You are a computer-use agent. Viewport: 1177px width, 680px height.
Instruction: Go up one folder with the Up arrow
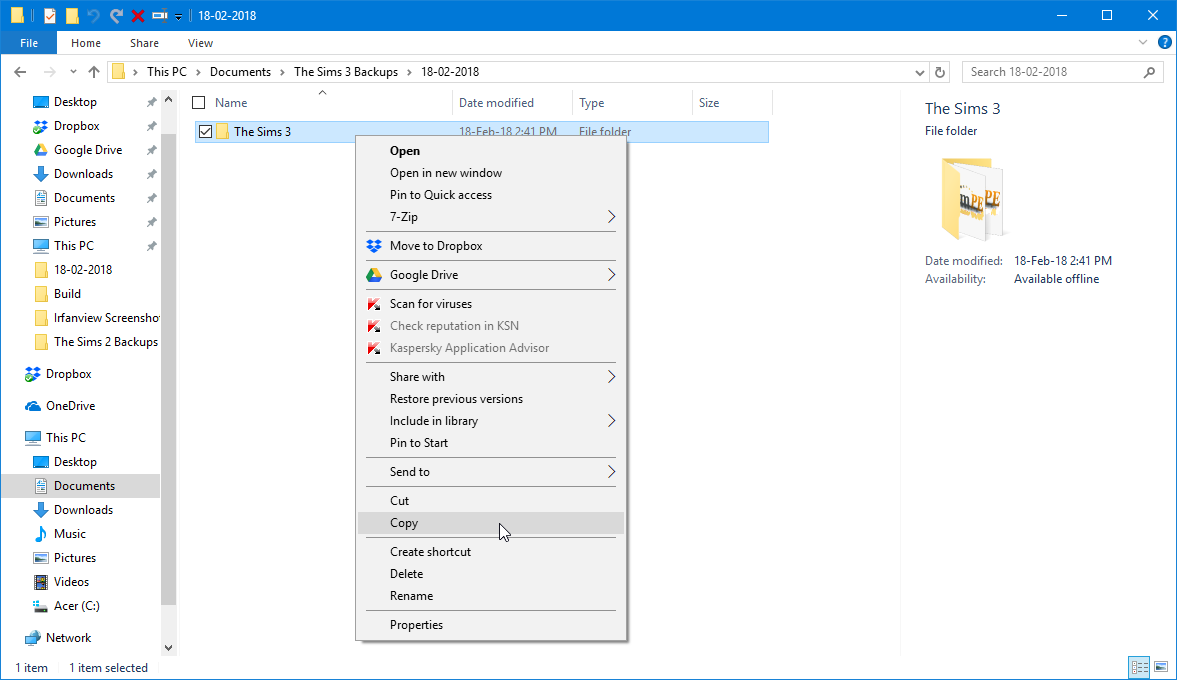94,72
